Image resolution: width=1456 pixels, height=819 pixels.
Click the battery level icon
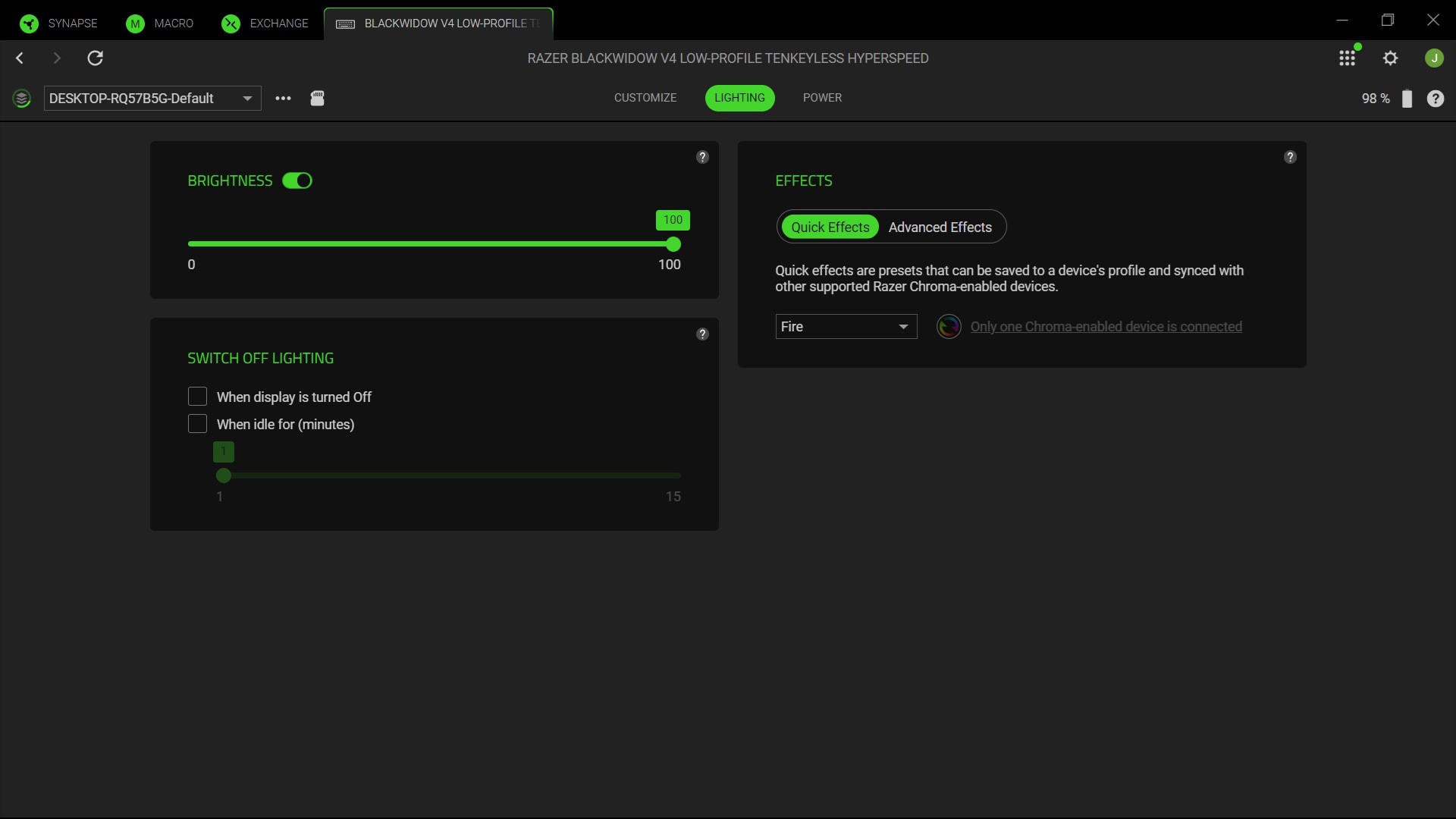point(1407,99)
